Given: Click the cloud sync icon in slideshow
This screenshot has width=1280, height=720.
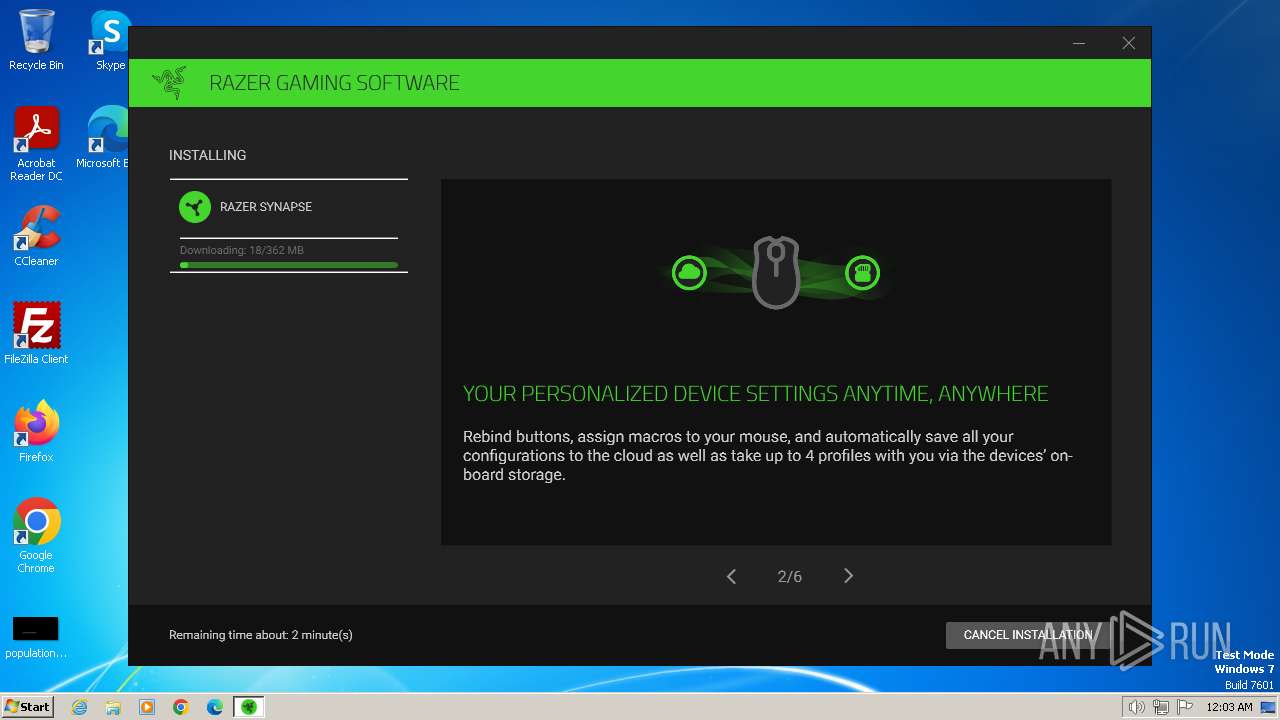Looking at the screenshot, I should (x=689, y=272).
